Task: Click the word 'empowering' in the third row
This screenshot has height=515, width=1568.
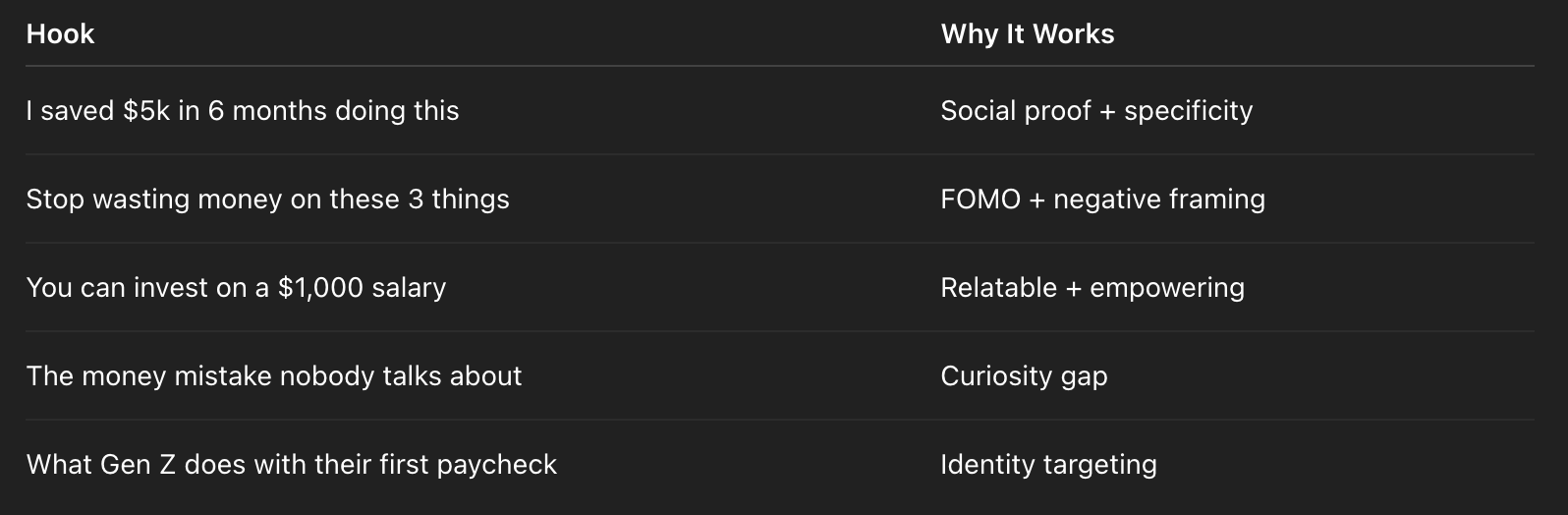Action: coord(1166,288)
